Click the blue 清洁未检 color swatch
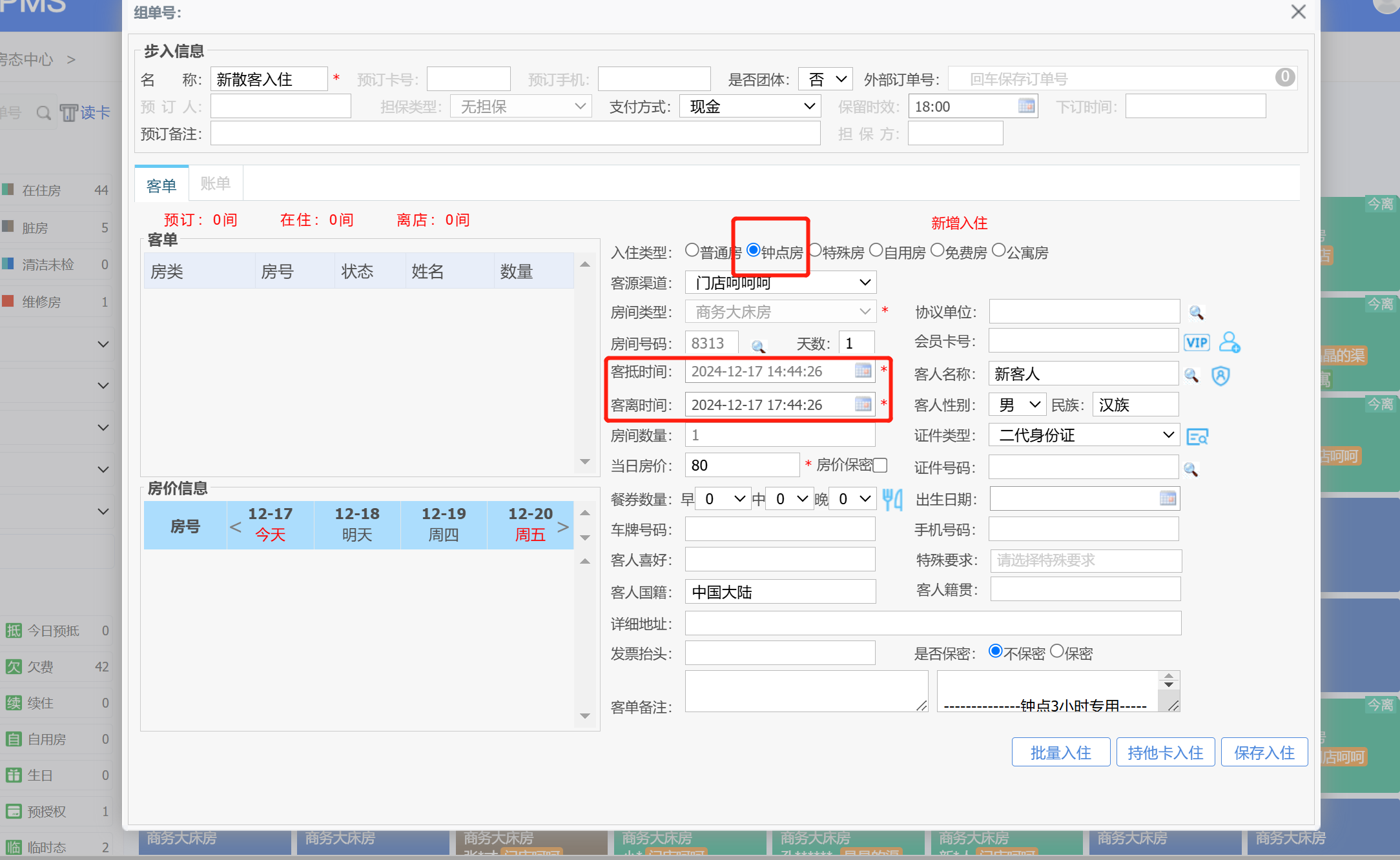The image size is (1400, 860). point(8,264)
